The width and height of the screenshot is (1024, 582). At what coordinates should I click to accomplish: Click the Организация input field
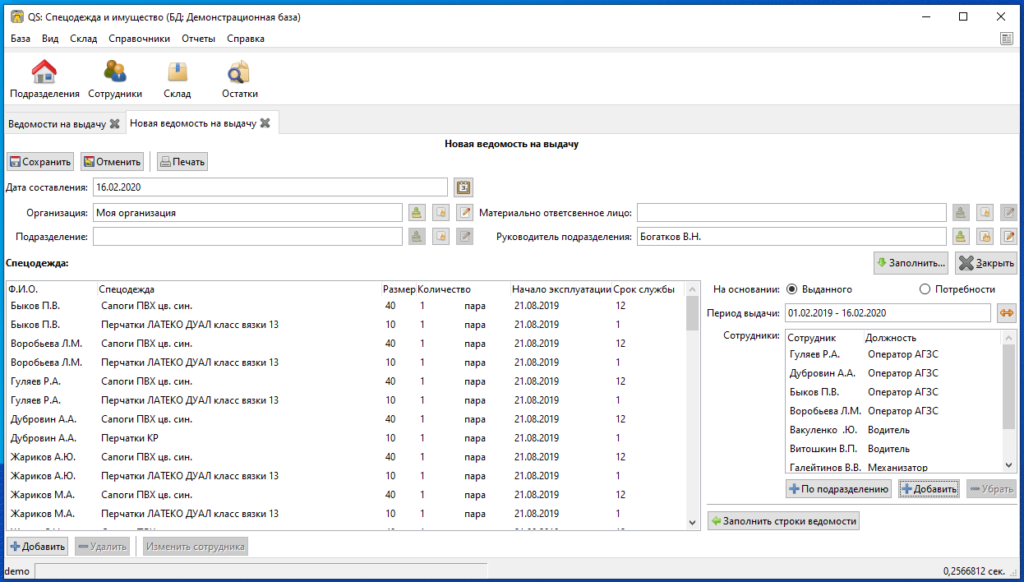(248, 213)
